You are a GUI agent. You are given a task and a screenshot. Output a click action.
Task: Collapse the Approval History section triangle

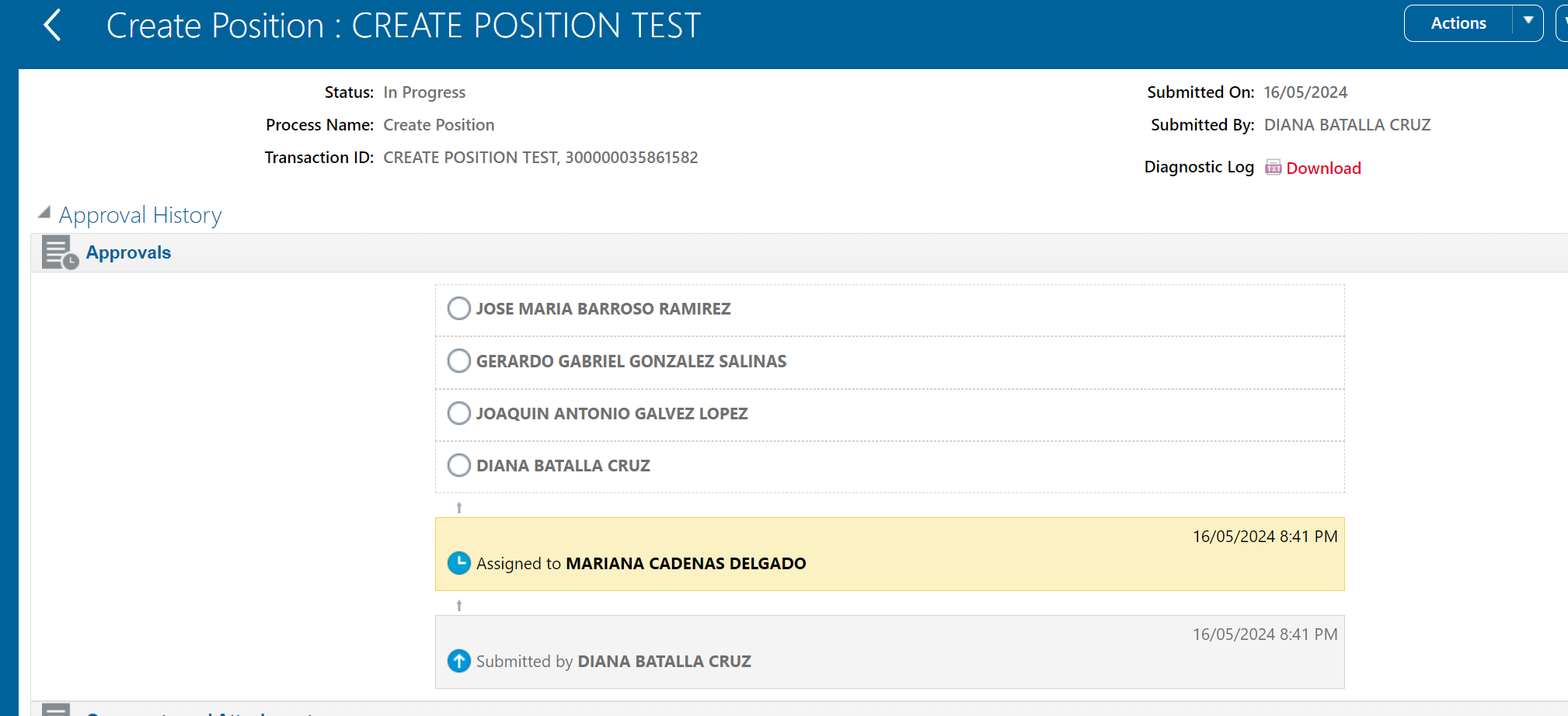(x=44, y=212)
